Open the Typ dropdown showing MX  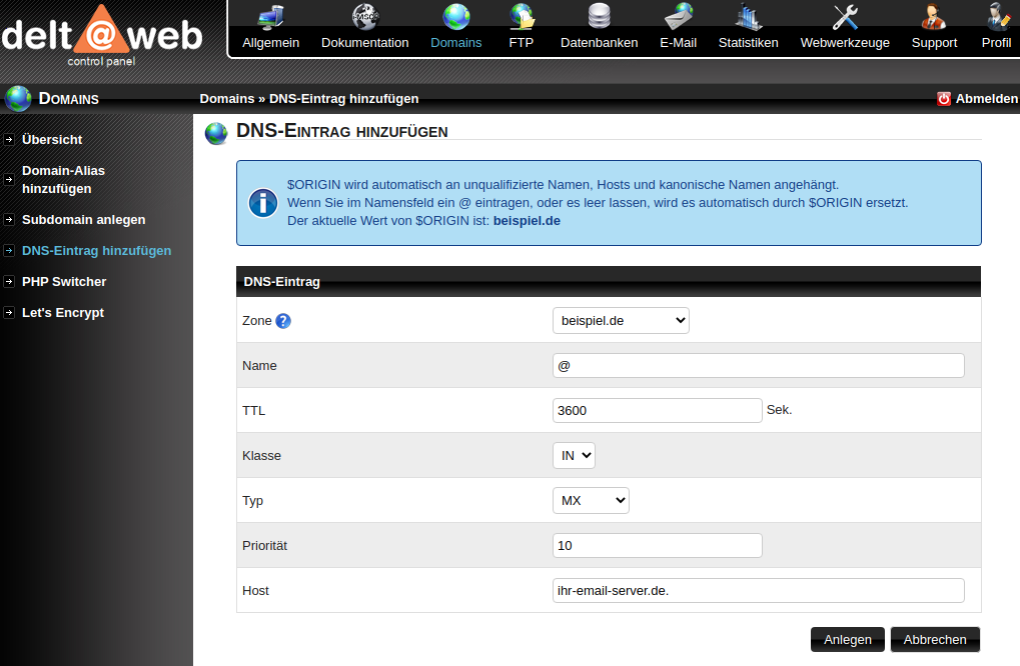click(591, 500)
